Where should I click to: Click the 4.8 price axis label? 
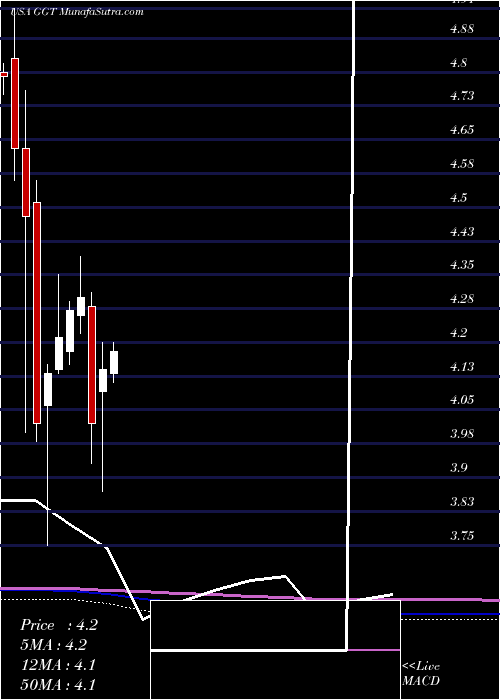(x=458, y=62)
